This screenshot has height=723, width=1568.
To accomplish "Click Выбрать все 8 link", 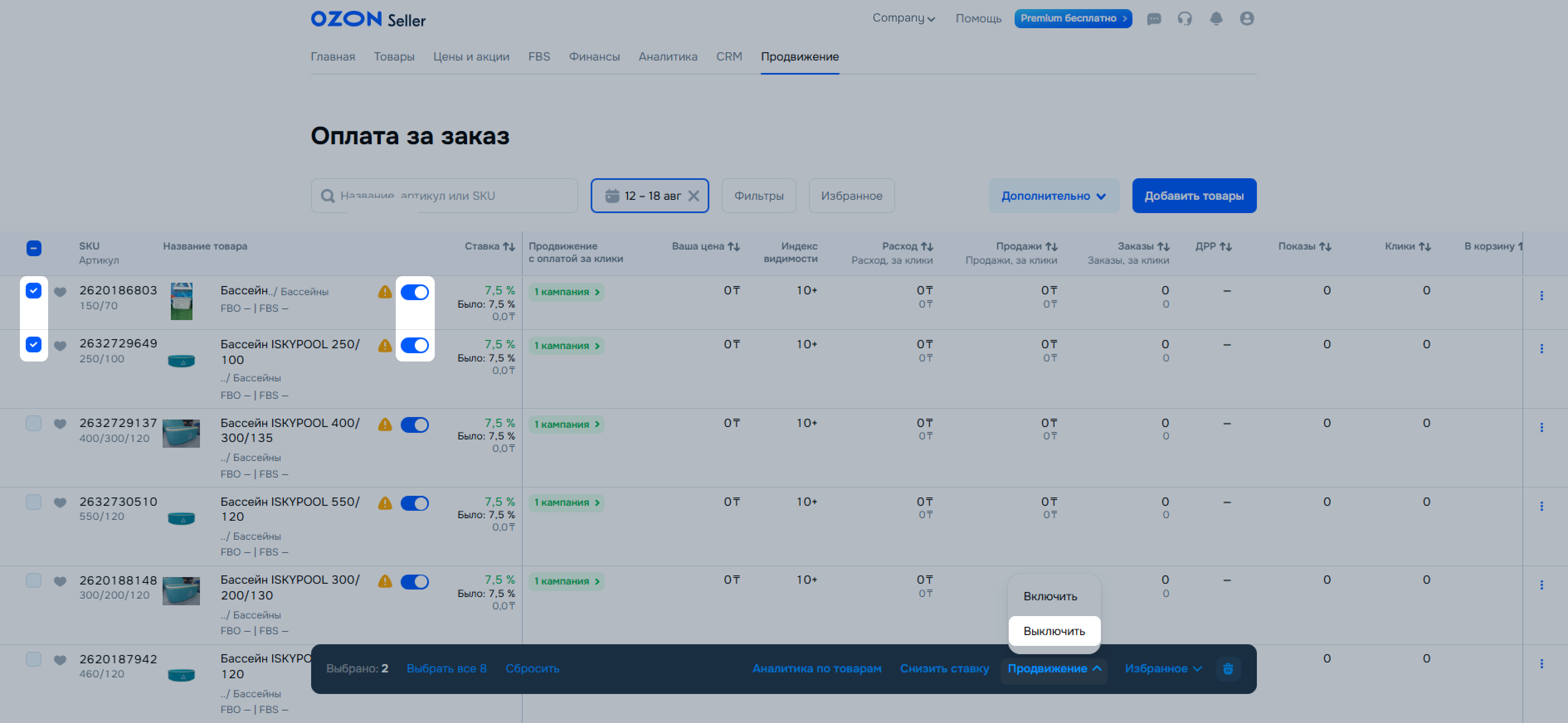I will pyautogui.click(x=446, y=669).
